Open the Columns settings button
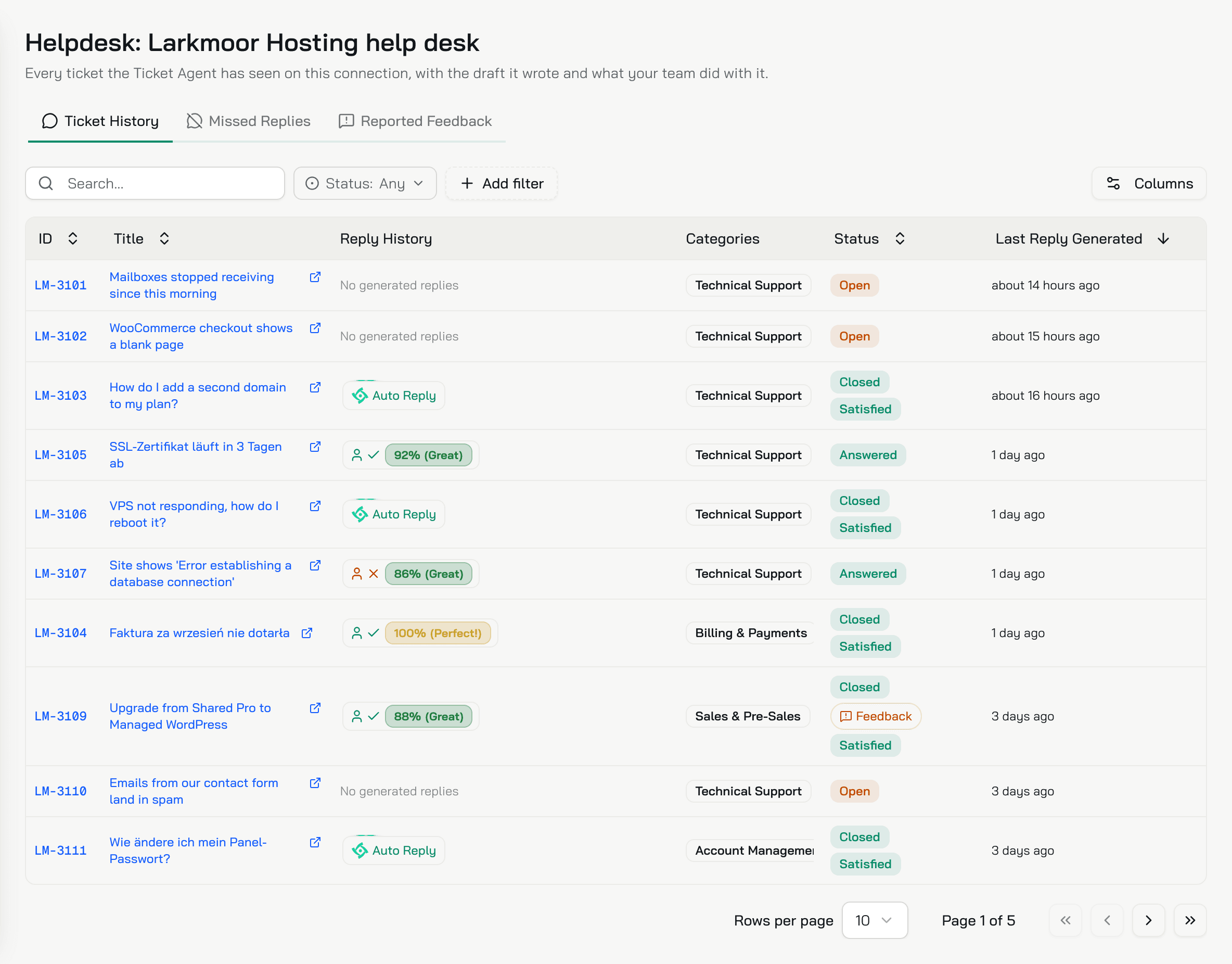This screenshot has width=1232, height=964. point(1149,183)
